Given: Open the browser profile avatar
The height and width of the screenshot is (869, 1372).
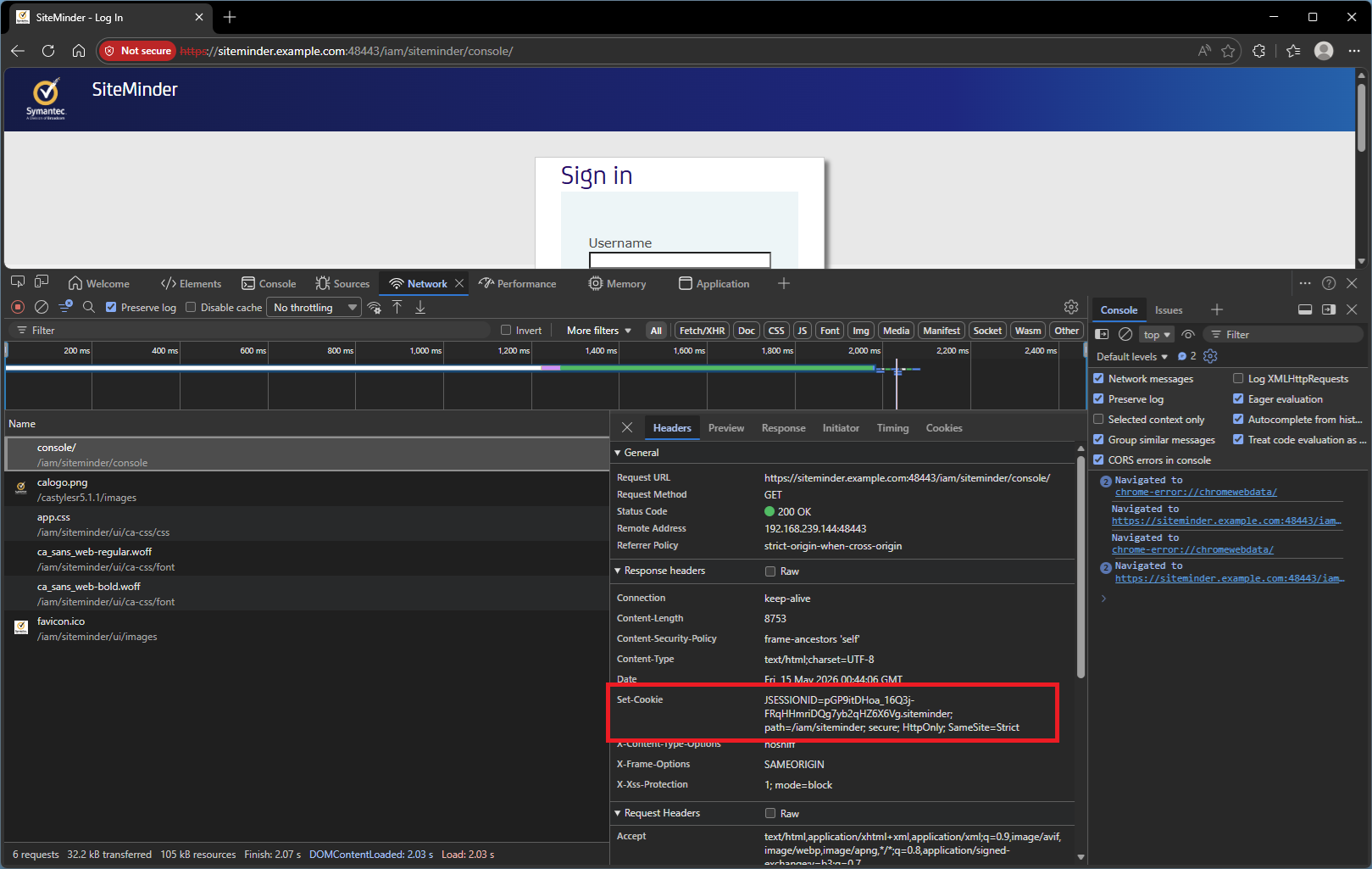Looking at the screenshot, I should 1324,51.
